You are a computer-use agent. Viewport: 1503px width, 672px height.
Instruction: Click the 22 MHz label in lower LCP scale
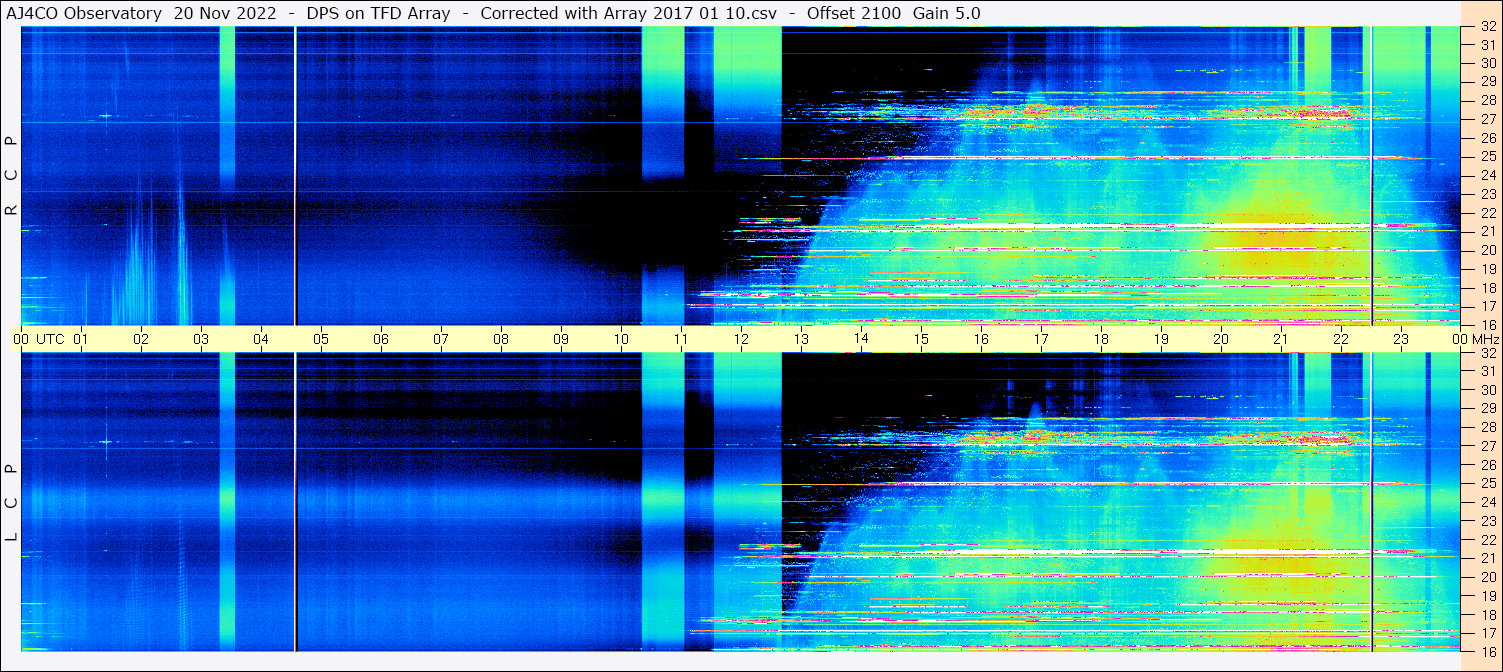coord(1487,540)
